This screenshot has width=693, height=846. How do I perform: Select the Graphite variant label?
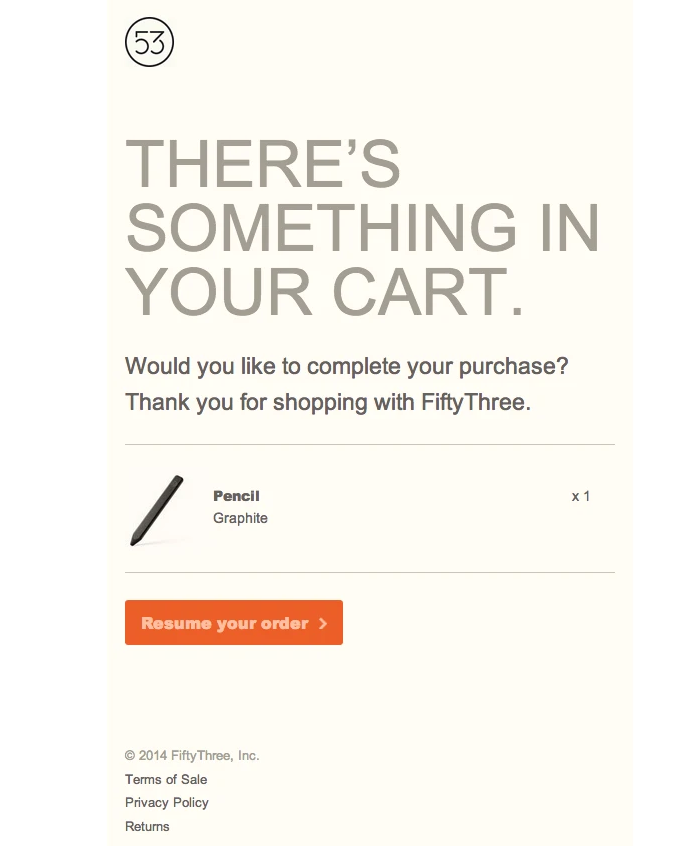pos(240,518)
